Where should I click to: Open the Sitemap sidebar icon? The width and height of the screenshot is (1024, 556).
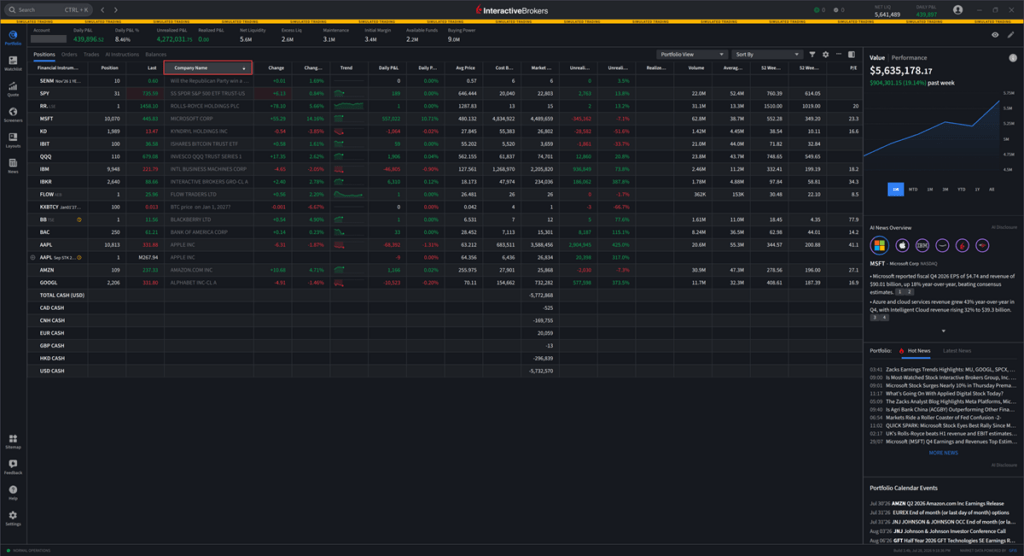[12, 442]
